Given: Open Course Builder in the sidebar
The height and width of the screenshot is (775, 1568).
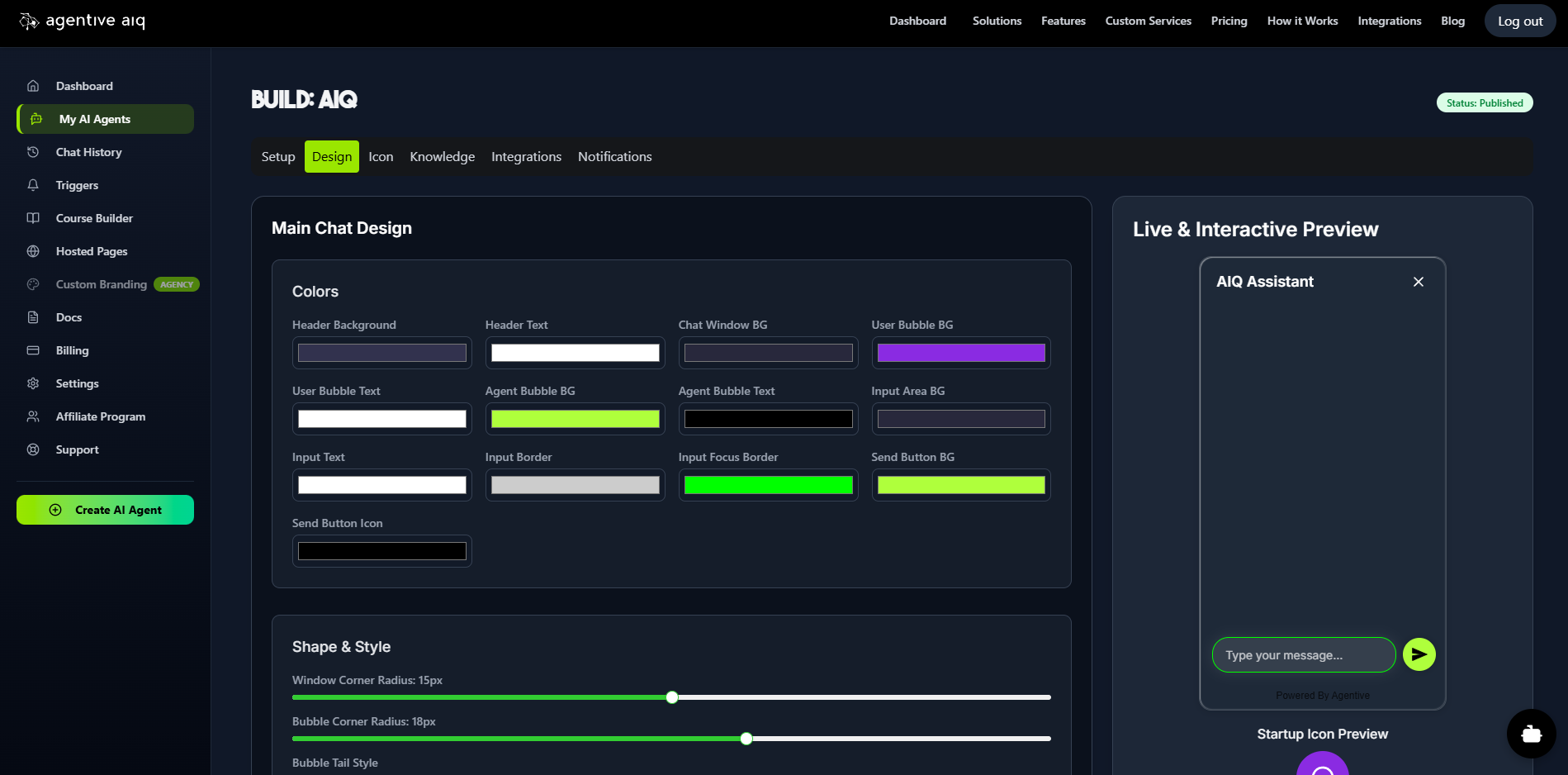Looking at the screenshot, I should point(93,218).
